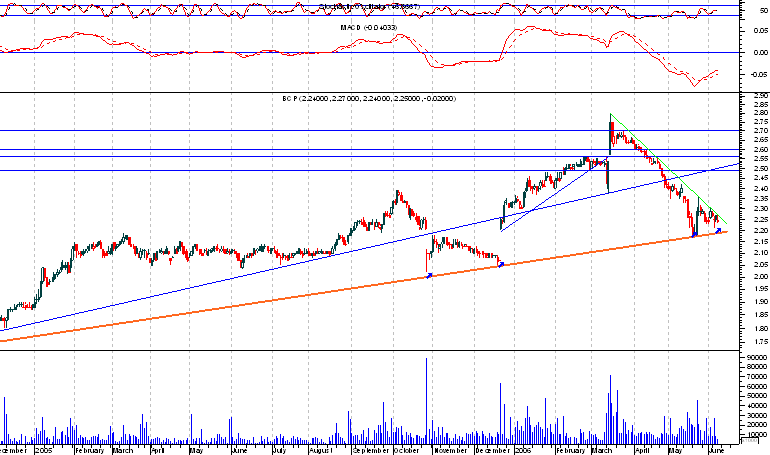Click the 1.90 price axis label

761,302
